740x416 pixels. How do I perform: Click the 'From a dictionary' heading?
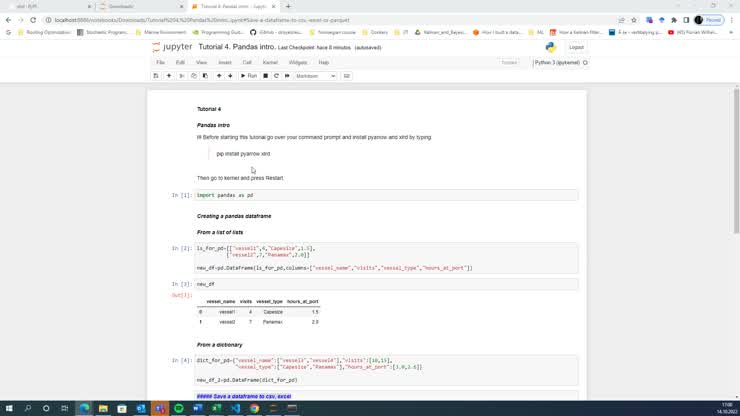219,345
